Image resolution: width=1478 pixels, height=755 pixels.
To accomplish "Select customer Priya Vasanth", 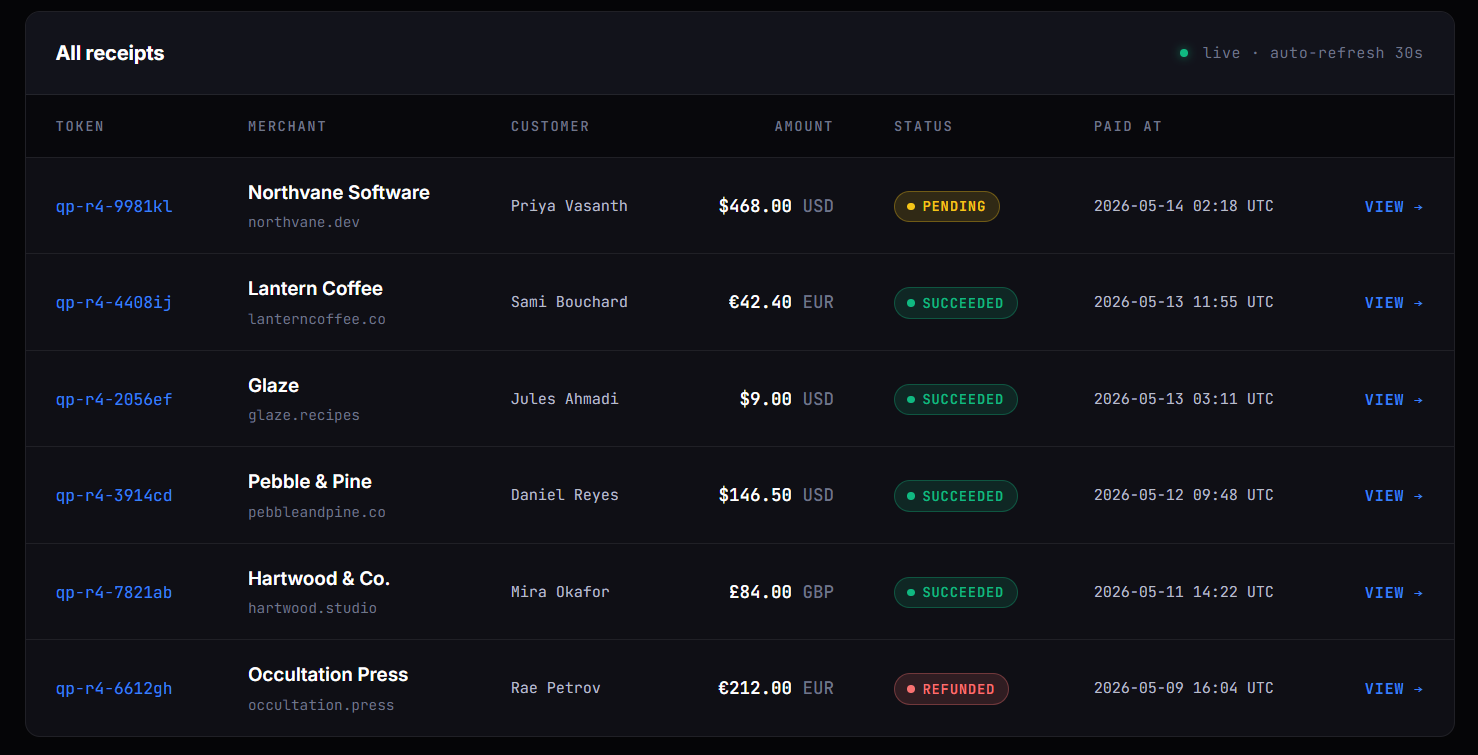I will (569, 206).
